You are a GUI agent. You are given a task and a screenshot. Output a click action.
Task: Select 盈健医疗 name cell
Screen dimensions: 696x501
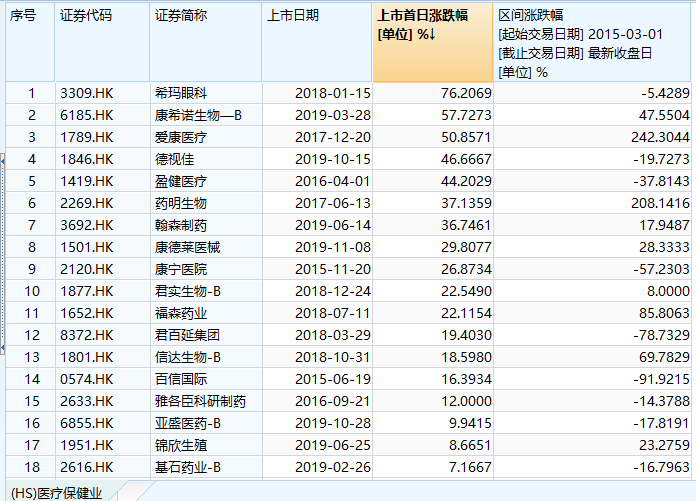point(206,181)
